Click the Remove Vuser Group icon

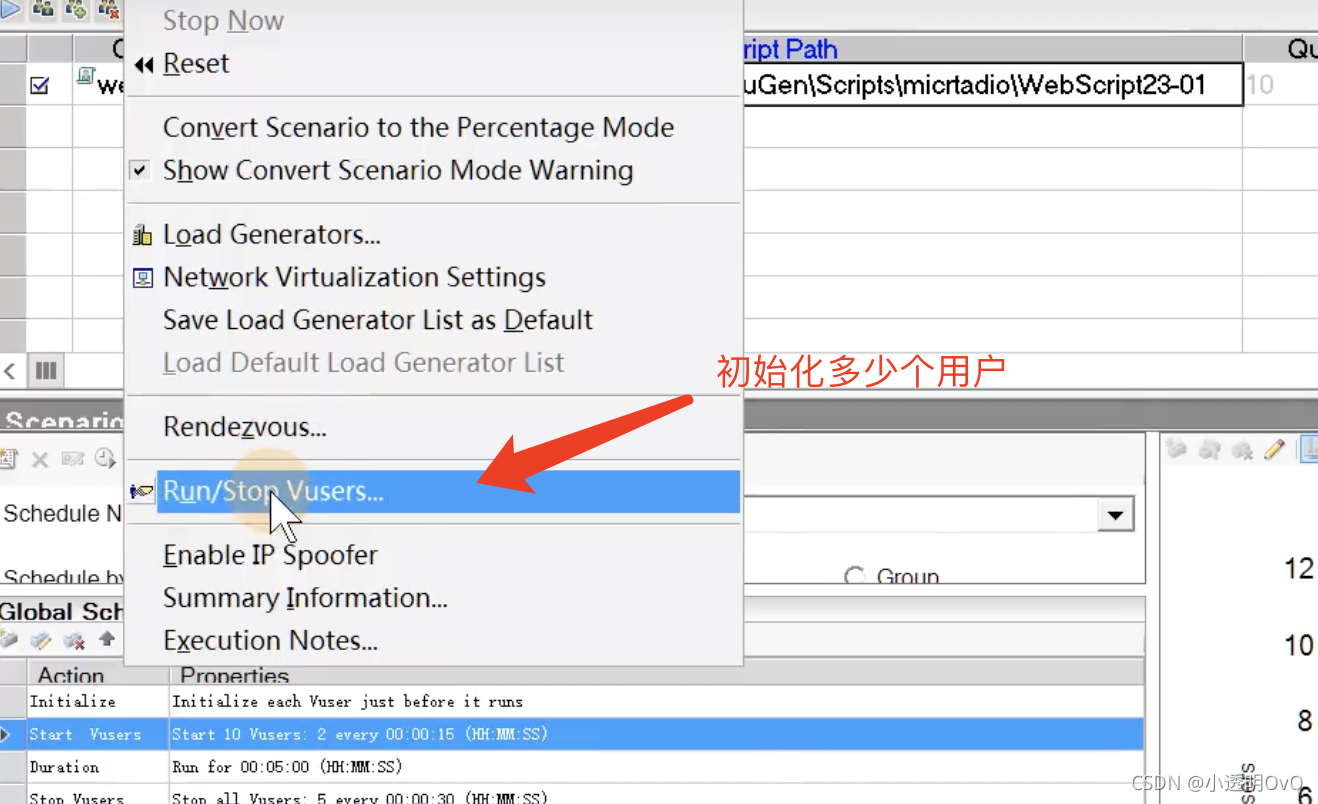pyautogui.click(x=108, y=10)
